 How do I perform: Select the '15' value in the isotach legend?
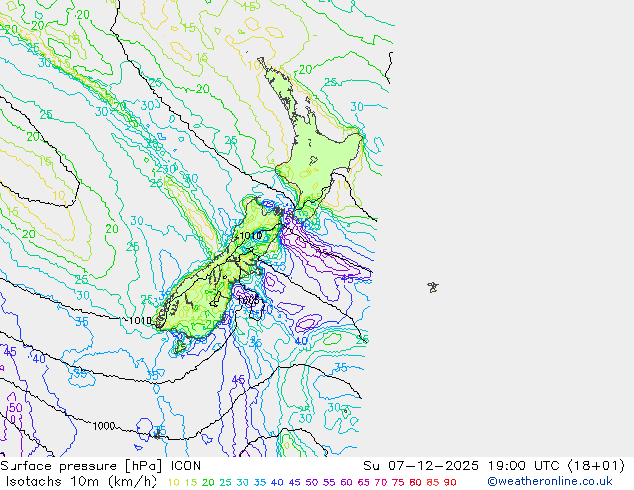191,482
